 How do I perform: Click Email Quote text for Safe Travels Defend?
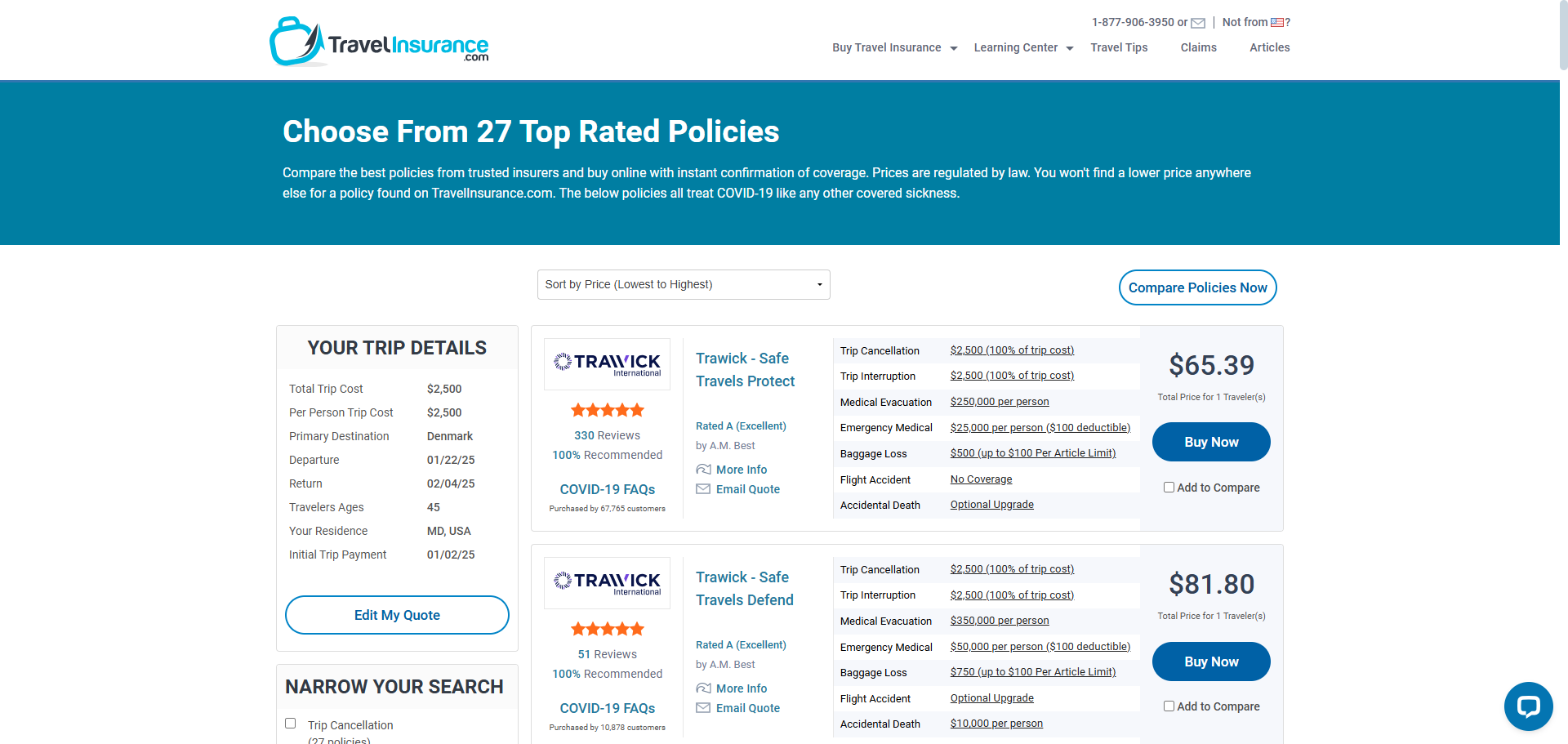(x=748, y=708)
